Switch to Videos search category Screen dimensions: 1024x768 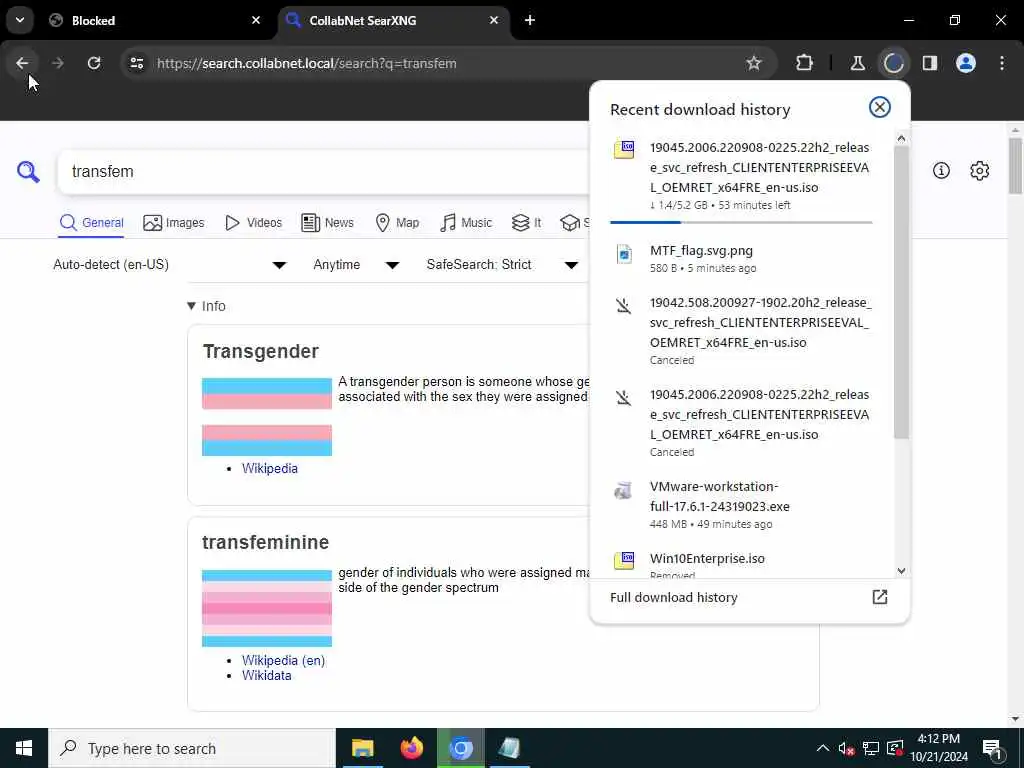pos(253,223)
